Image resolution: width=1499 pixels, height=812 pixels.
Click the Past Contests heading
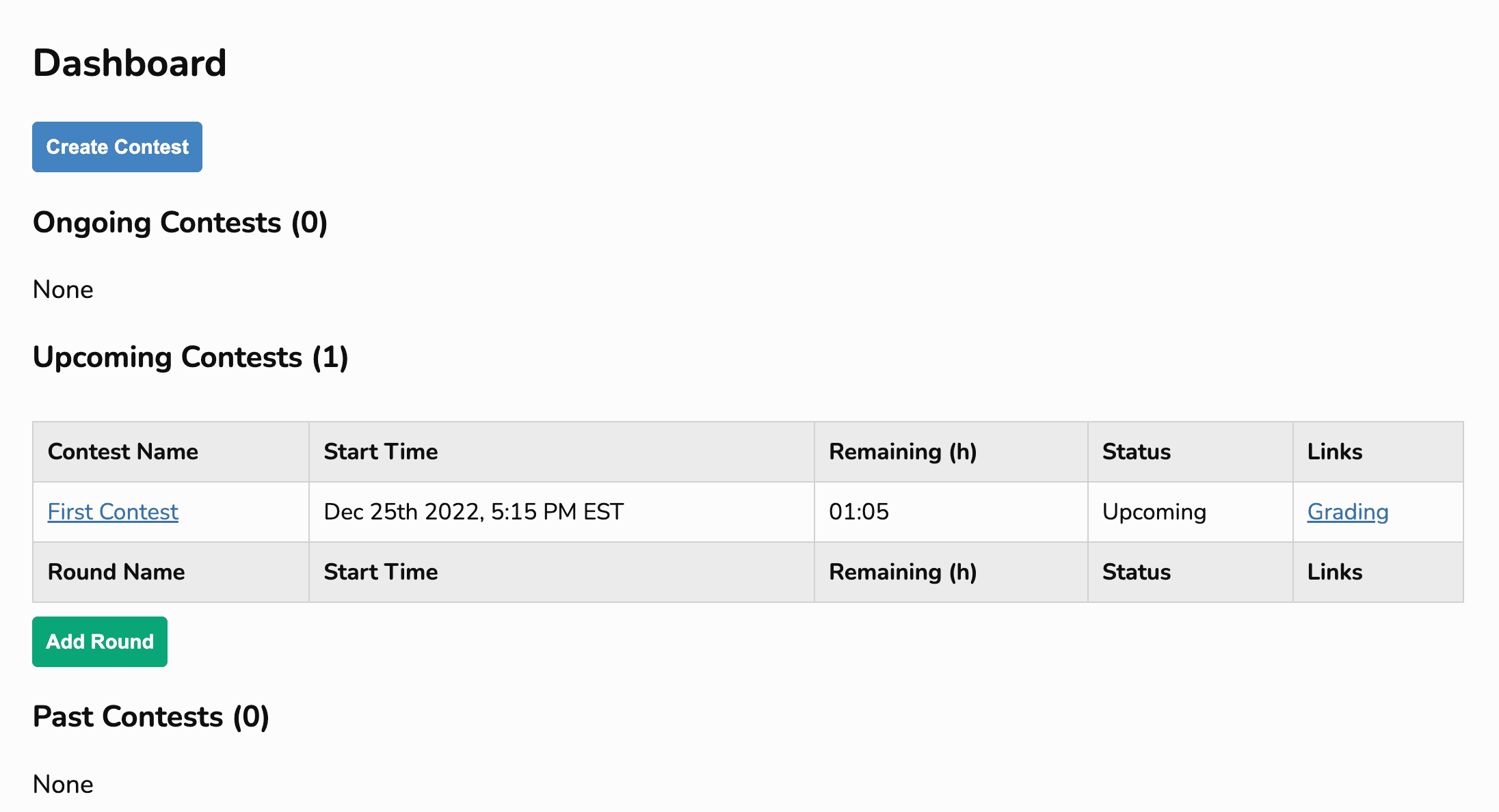point(150,716)
